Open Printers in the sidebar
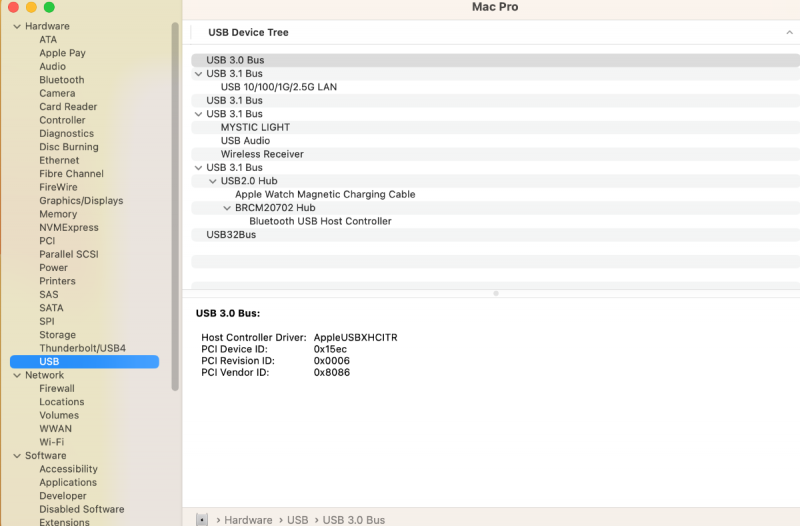This screenshot has width=800, height=526. click(x=57, y=281)
